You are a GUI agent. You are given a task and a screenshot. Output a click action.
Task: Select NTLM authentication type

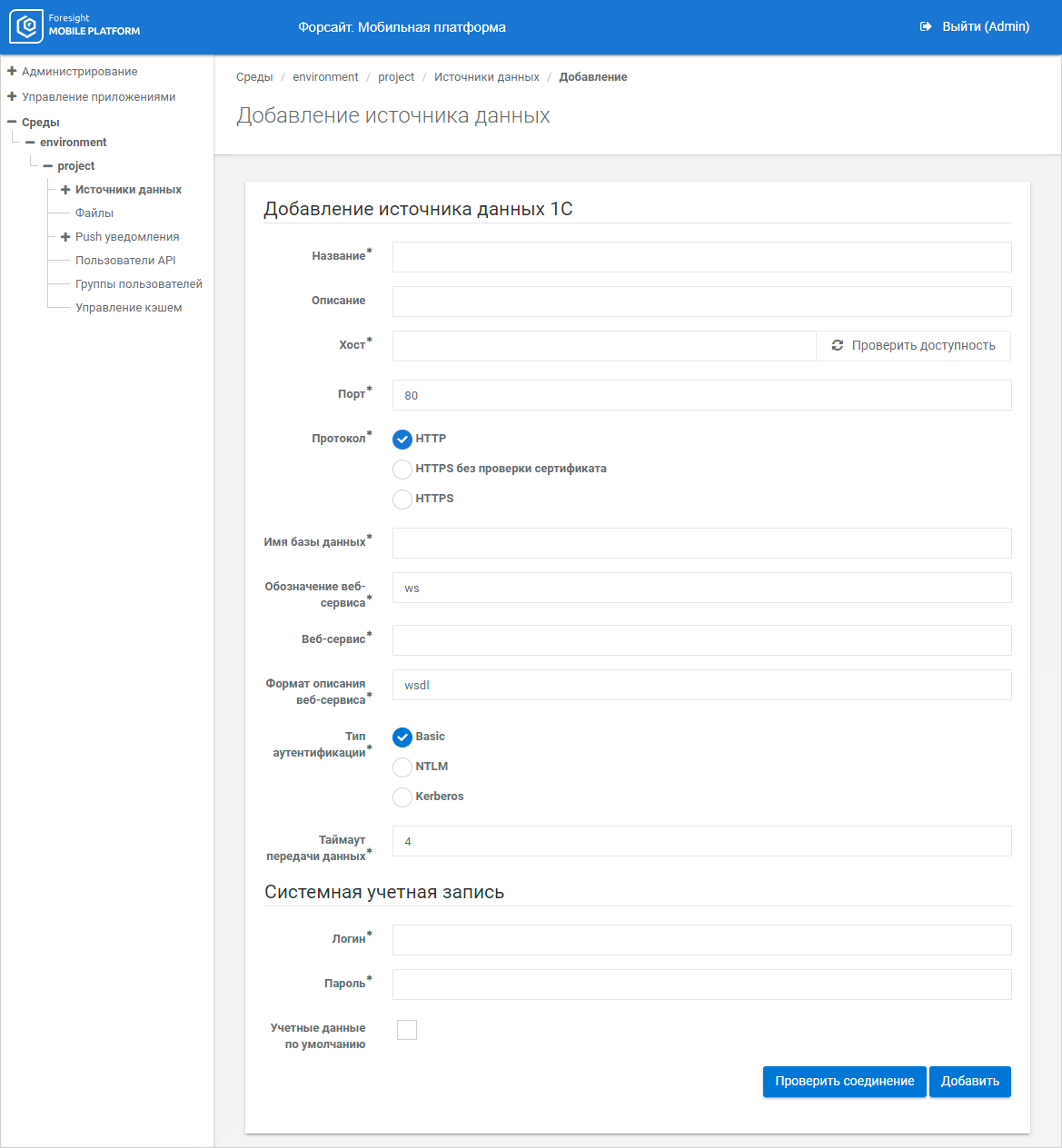point(402,767)
